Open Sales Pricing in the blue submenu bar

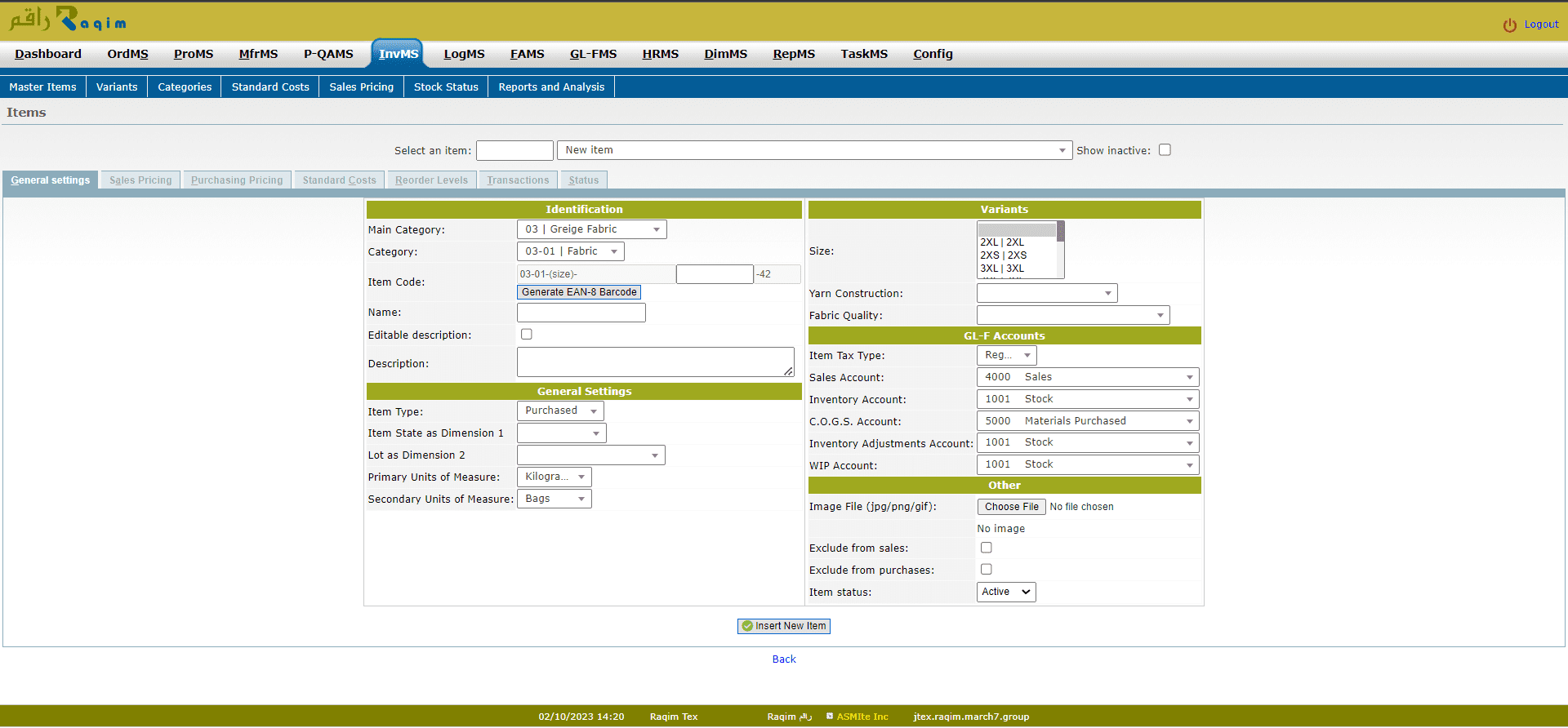(361, 87)
